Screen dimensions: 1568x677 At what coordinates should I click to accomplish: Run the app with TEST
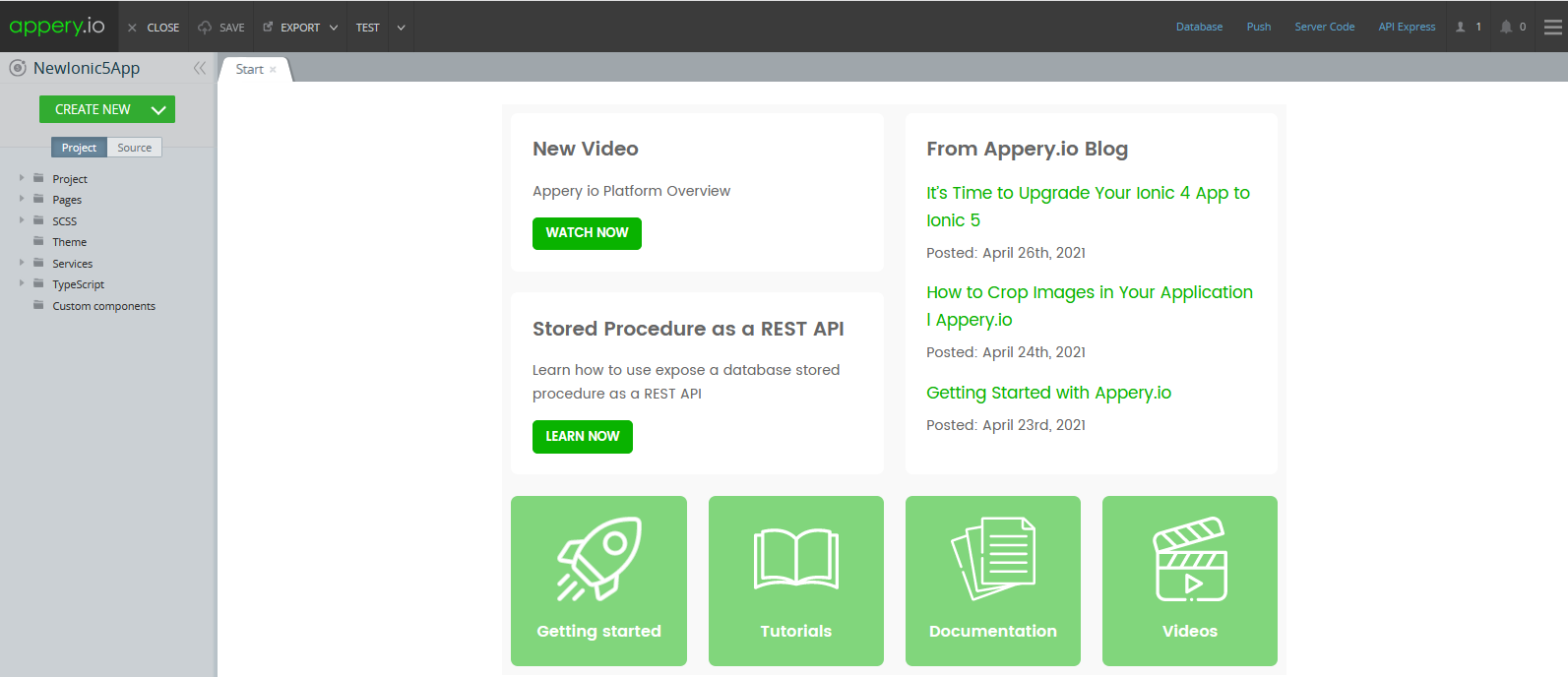pos(368,28)
